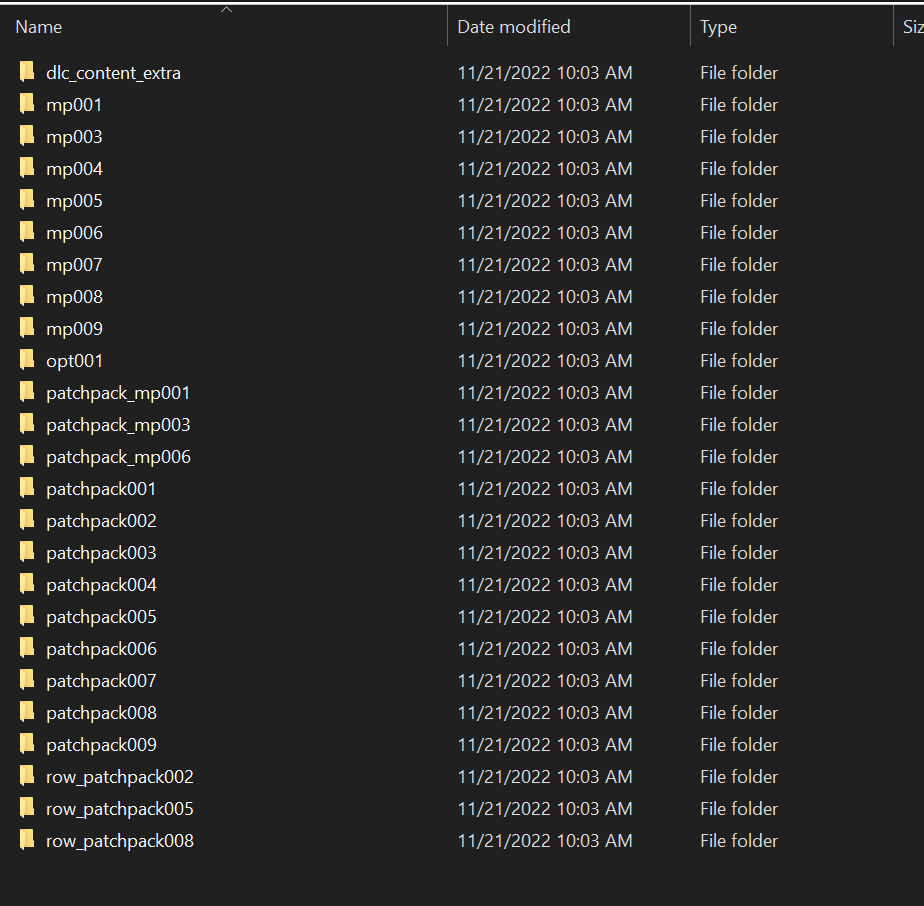Screen dimensions: 924x906
Task: Click the patchpack002 folder icon
Action: 27,520
